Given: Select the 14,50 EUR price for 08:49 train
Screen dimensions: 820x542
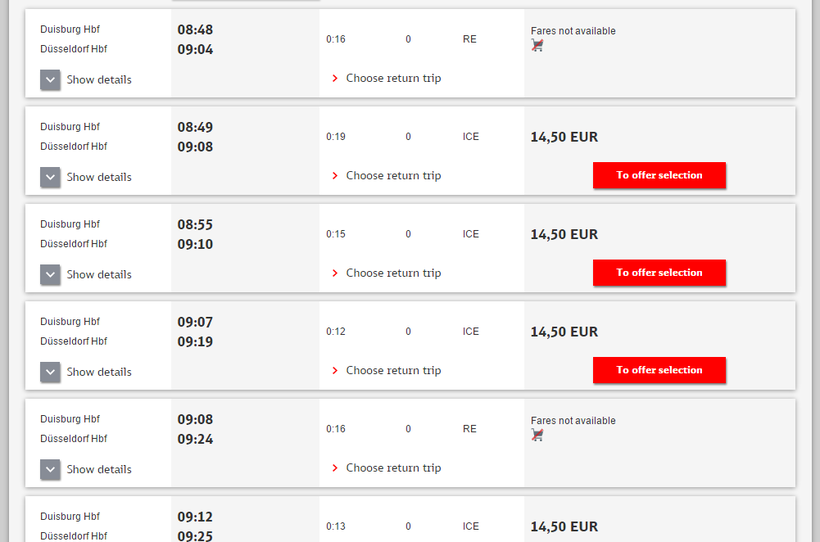Looking at the screenshot, I should point(564,137).
